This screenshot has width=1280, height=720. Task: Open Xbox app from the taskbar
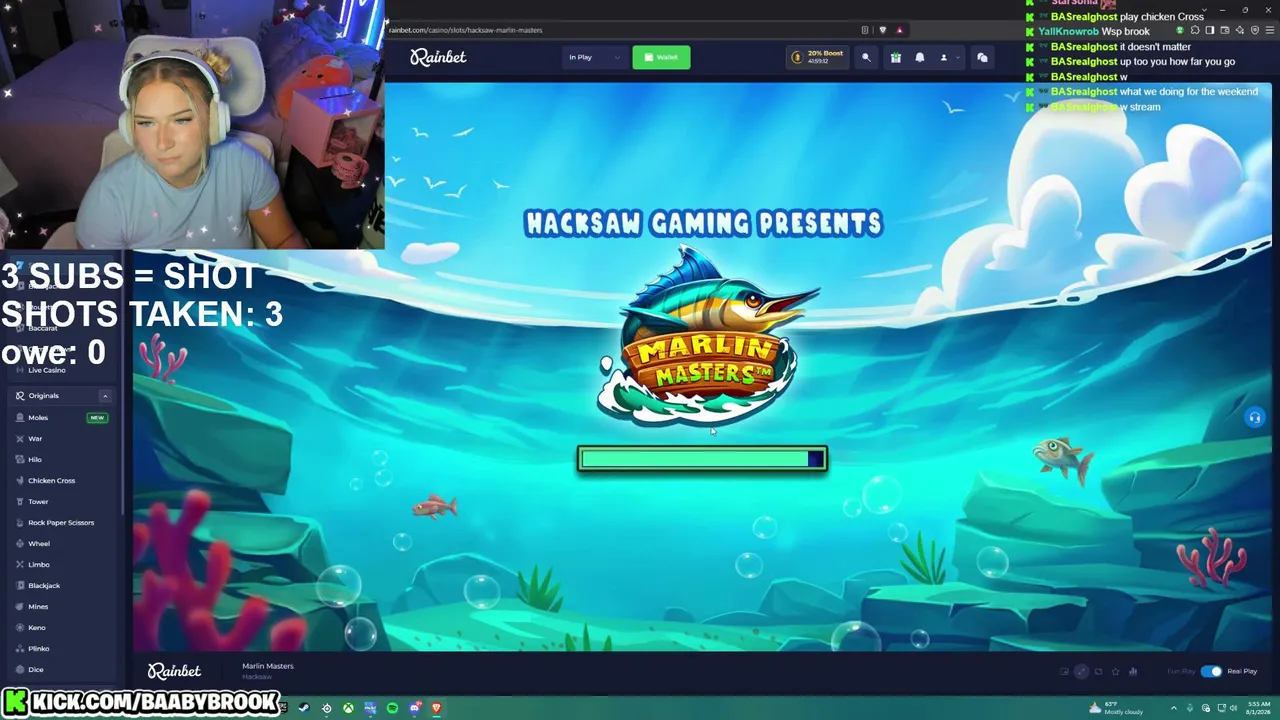pos(348,708)
